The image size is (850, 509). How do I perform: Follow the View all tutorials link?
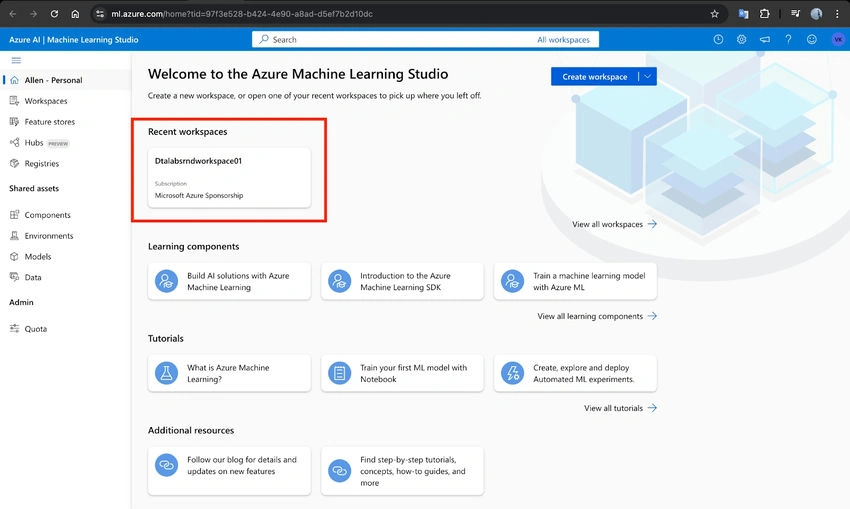coord(620,408)
